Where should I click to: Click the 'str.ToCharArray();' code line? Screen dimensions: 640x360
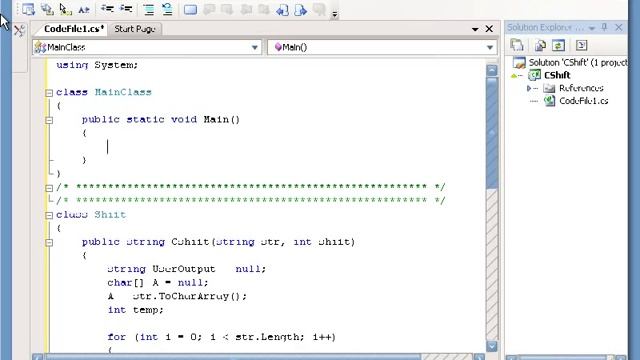[177, 296]
